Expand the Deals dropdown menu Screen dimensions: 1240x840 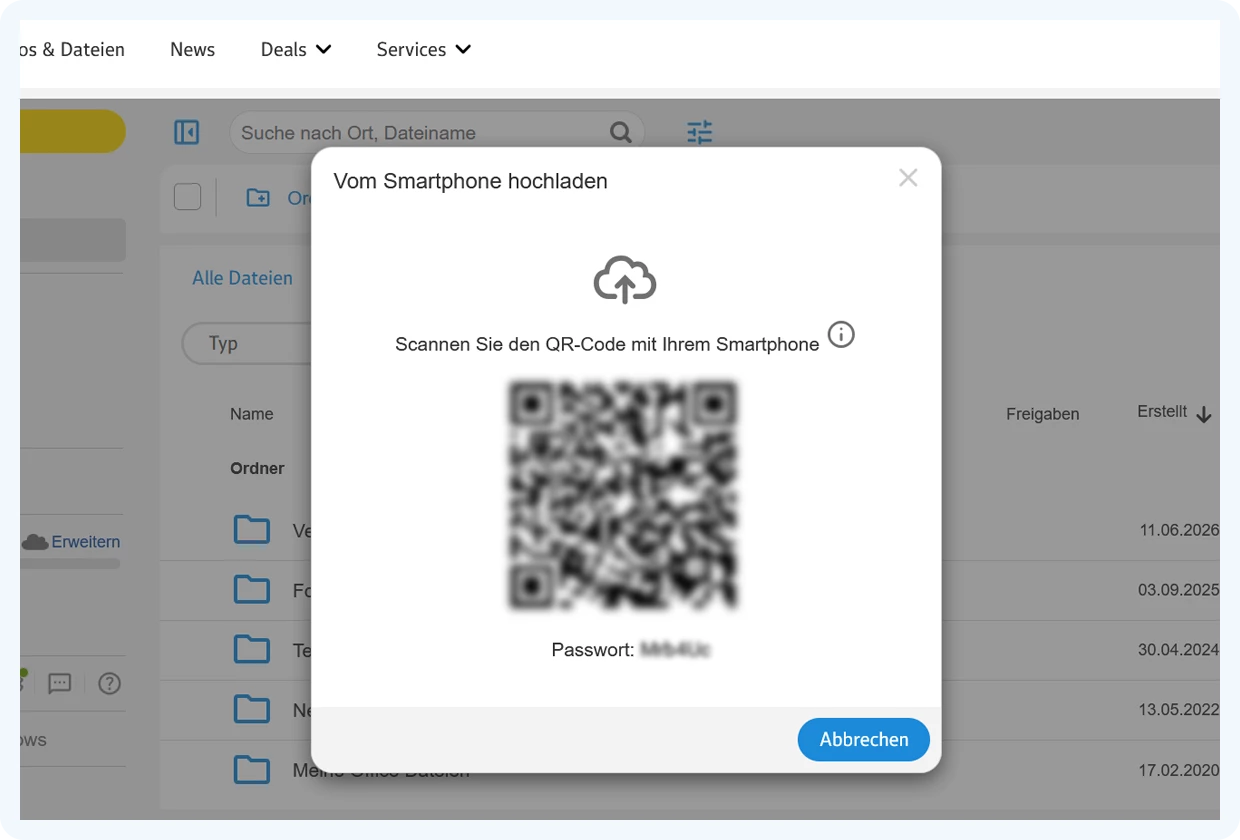[295, 49]
